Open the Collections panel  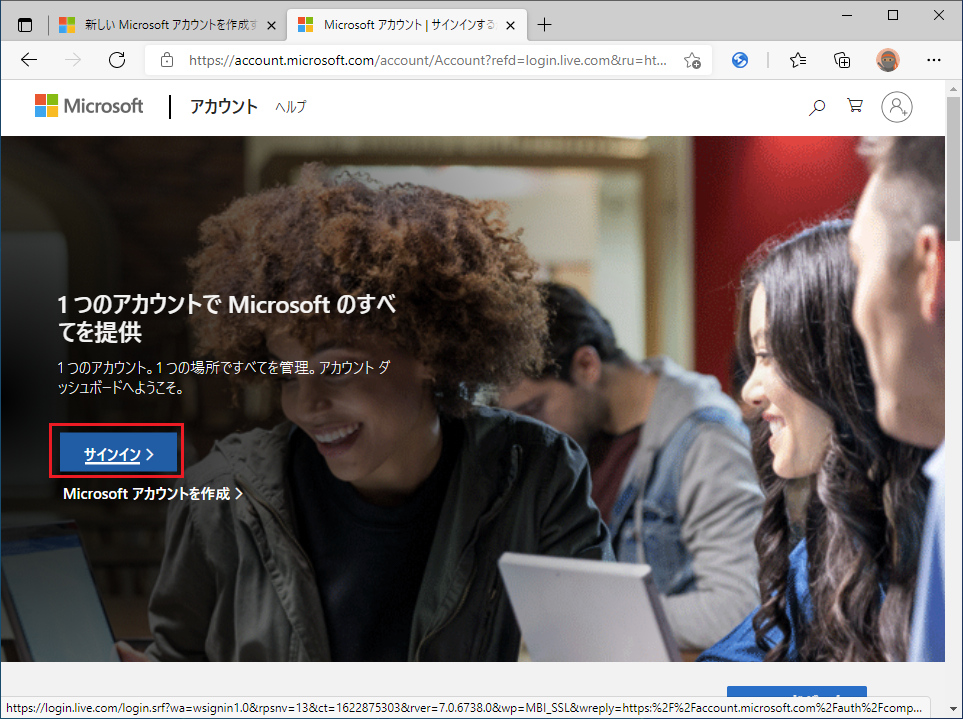(842, 60)
